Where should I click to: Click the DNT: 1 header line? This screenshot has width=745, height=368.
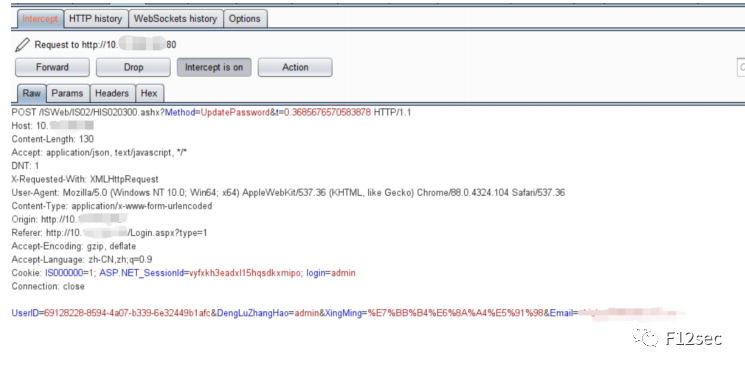(x=25, y=166)
